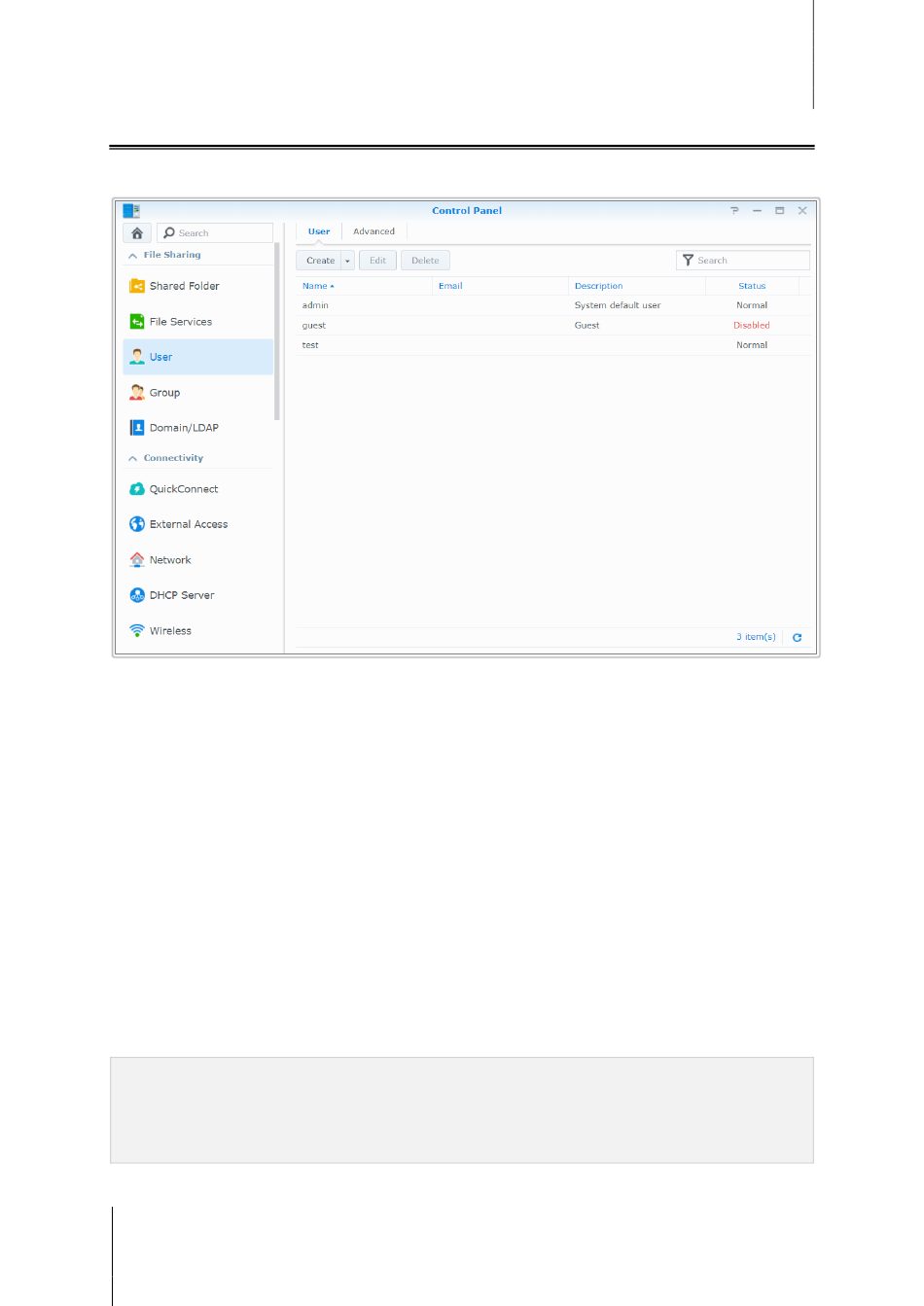Open the File Services icon

[x=137, y=322]
